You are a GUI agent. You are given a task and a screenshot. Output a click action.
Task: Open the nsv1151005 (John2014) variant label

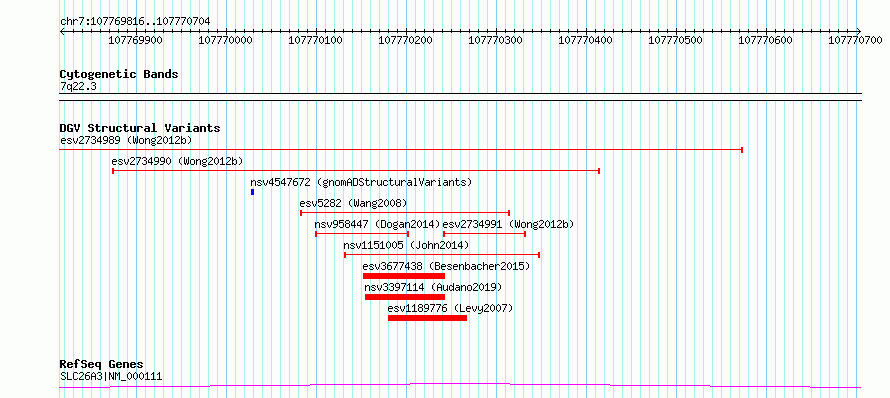406,245
